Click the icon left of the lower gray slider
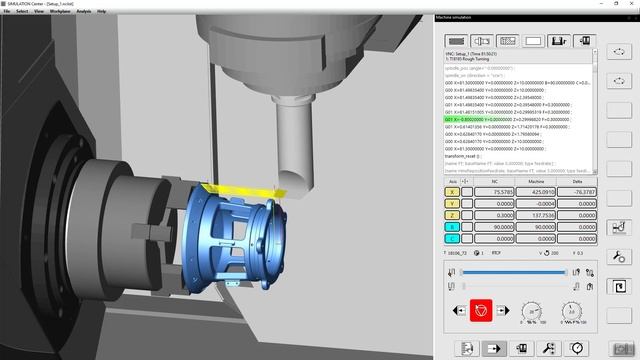 (x=451, y=287)
